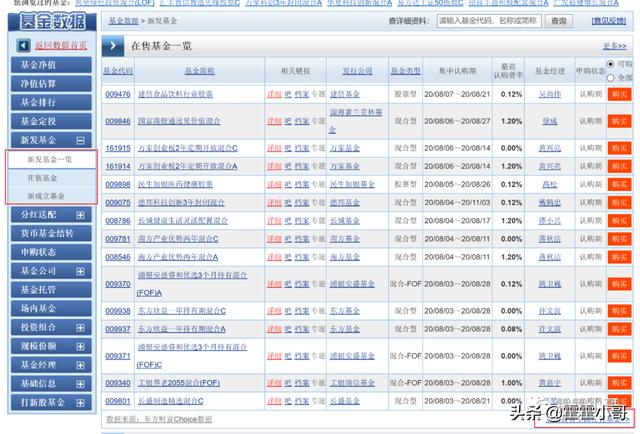Click the 购买 button for fund 009075
Screen dimensions: 640x434
point(619,203)
